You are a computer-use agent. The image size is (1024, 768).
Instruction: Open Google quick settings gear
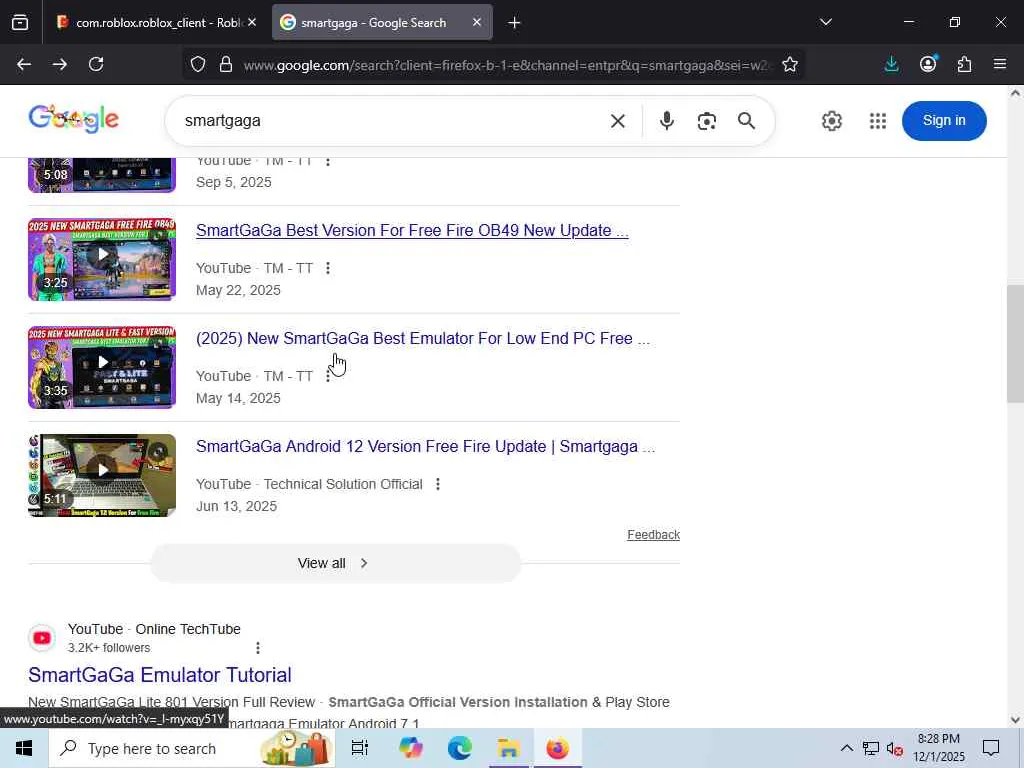click(x=831, y=121)
